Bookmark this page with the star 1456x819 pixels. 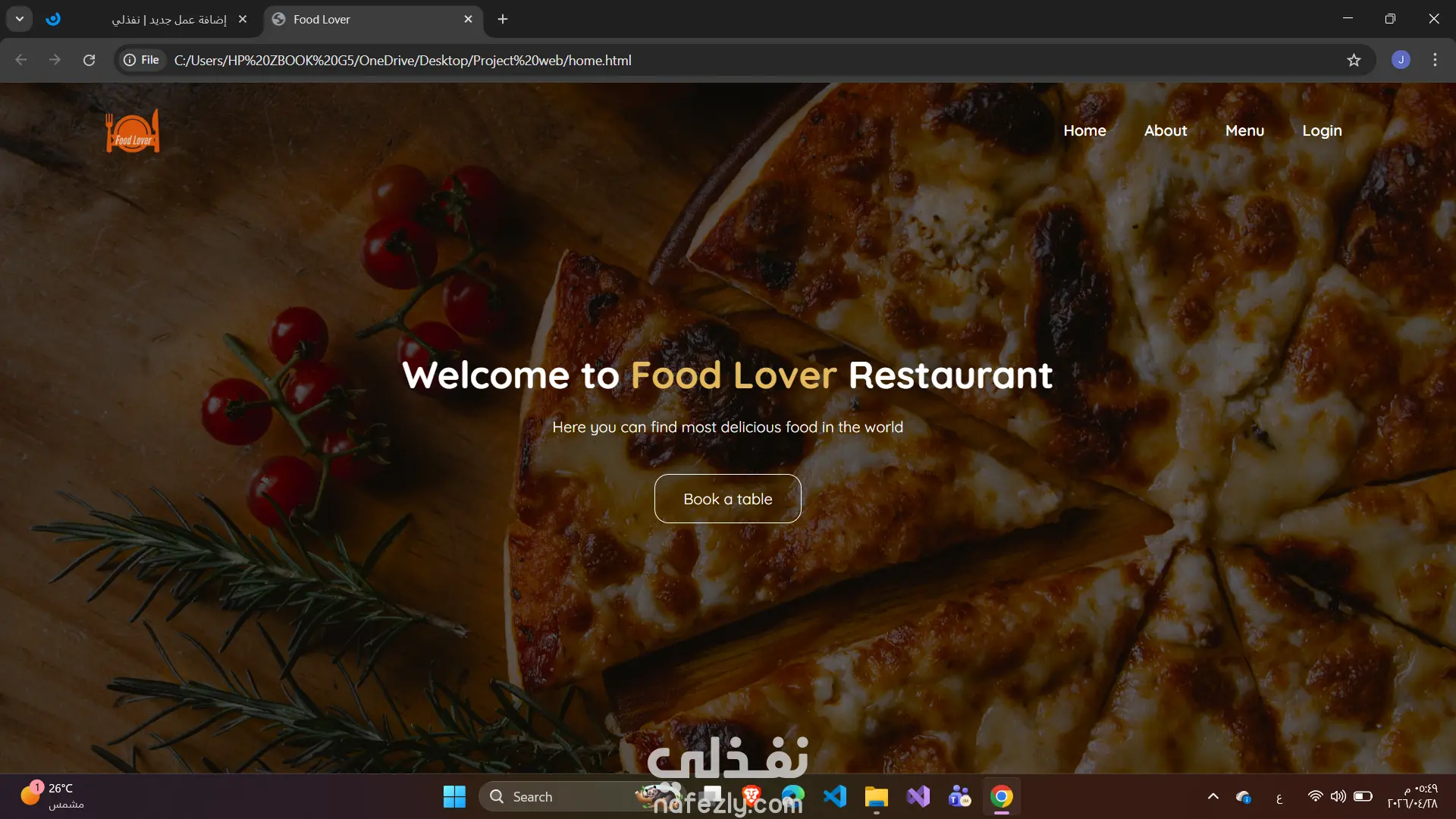[1354, 60]
